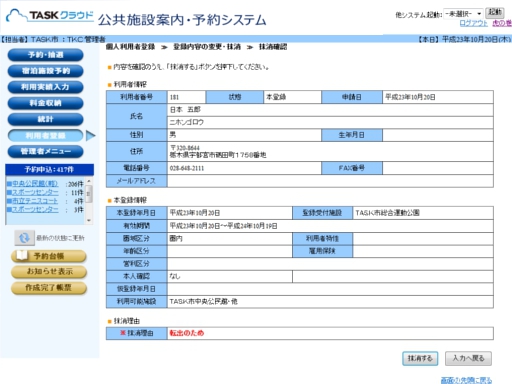Image resolution: width=512 pixels, height=384 pixels.
Task: Click 本人確認 value なし
Action: click(175, 276)
